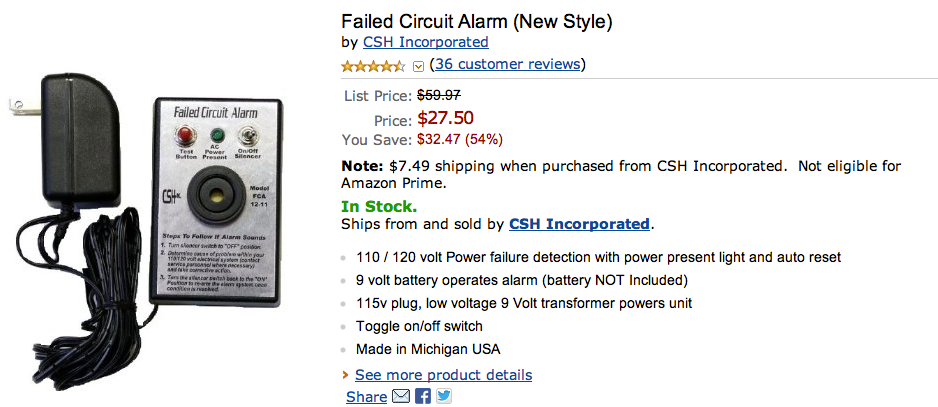Click the red Test Button in product photo
The image size is (938, 407).
[186, 135]
